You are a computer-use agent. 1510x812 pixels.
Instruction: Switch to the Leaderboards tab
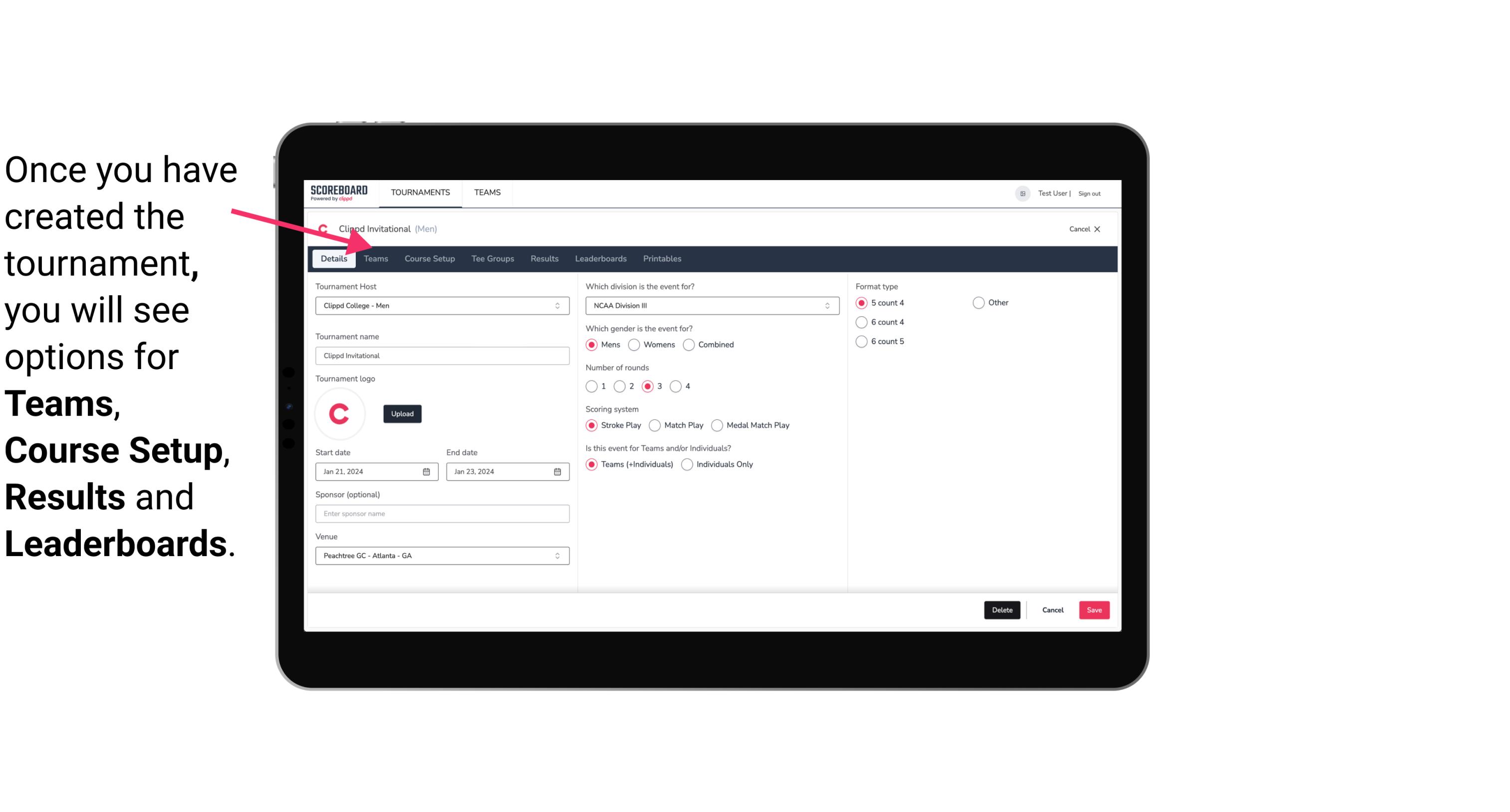pos(600,258)
